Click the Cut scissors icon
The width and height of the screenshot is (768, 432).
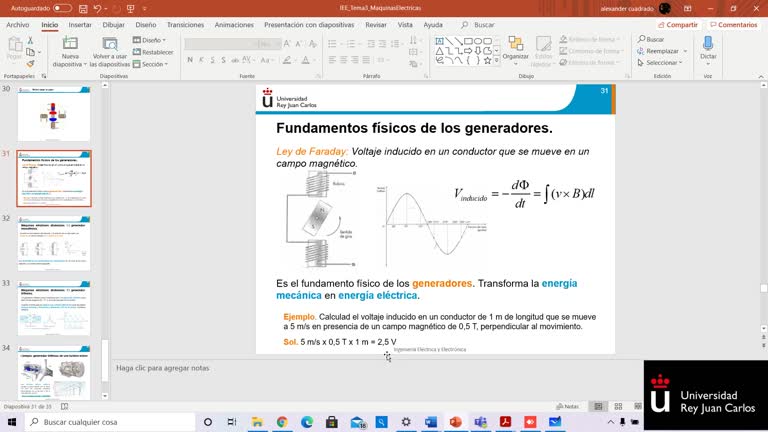(x=30, y=41)
